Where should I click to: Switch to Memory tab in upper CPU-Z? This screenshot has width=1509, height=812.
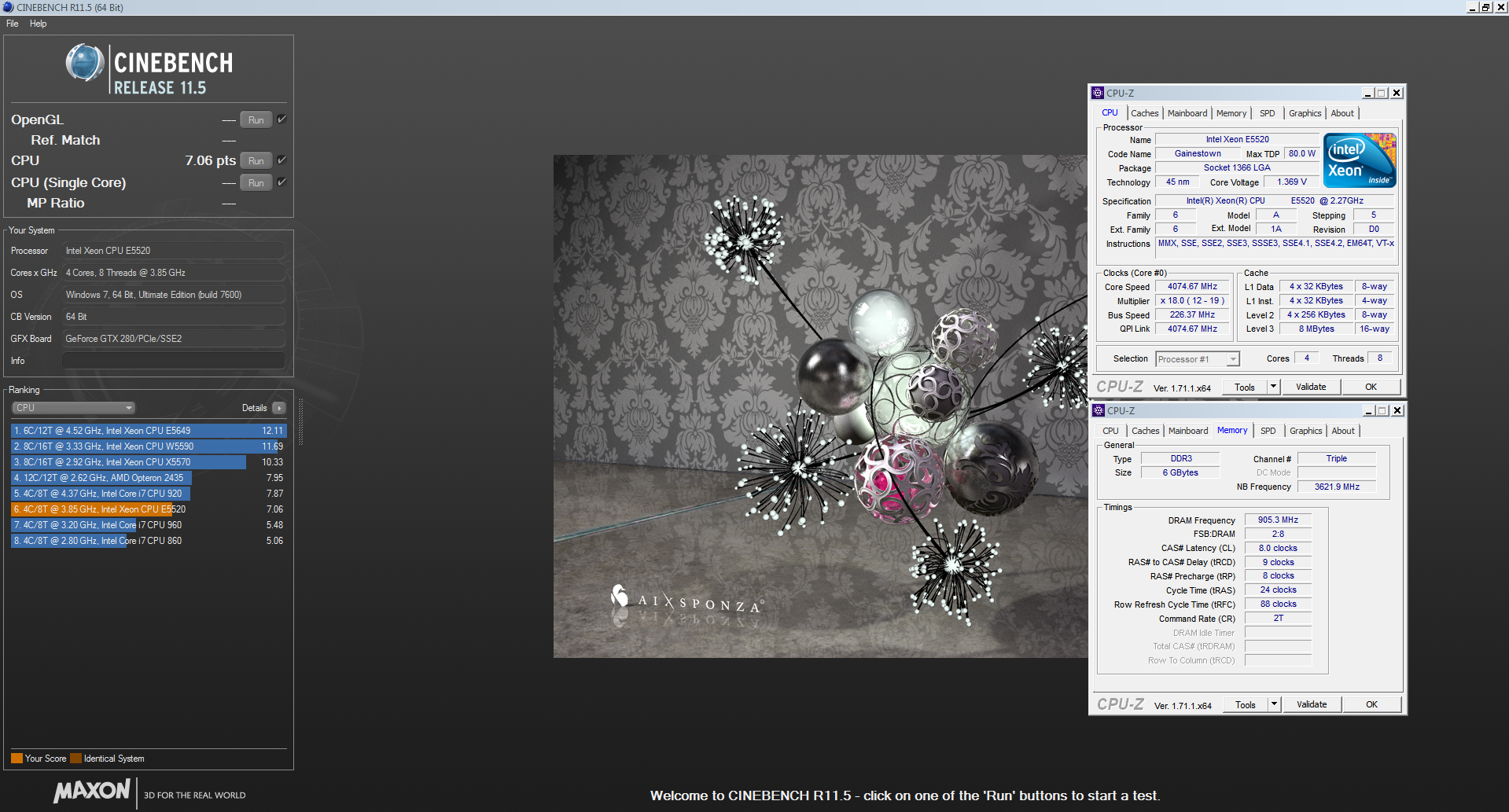pyautogui.click(x=1231, y=113)
